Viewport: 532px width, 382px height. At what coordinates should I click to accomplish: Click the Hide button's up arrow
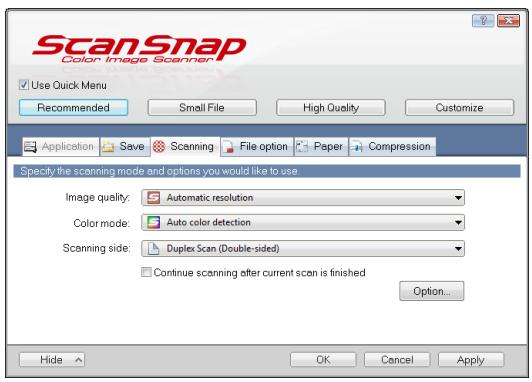tap(78, 360)
